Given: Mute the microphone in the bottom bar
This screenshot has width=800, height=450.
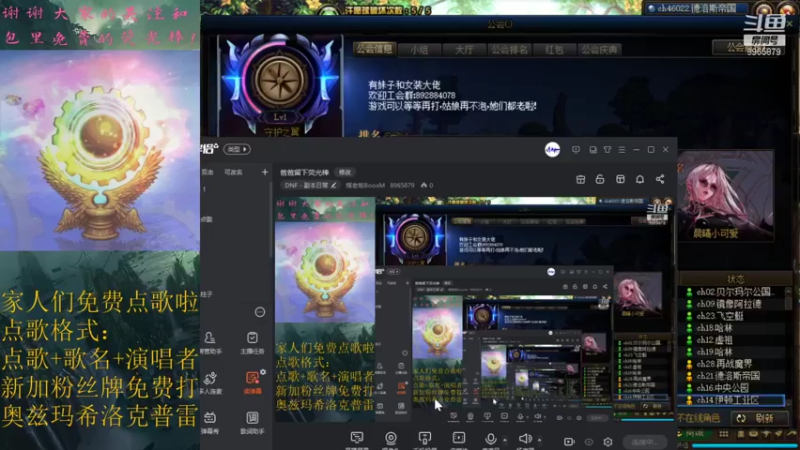Looking at the screenshot, I should pos(491,438).
